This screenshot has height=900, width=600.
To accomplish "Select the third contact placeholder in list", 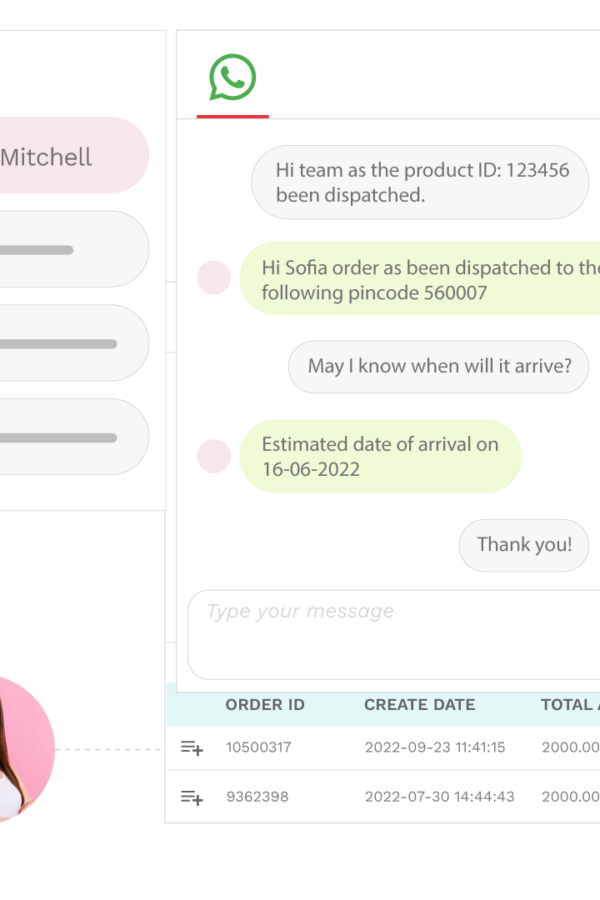I will click(x=74, y=343).
